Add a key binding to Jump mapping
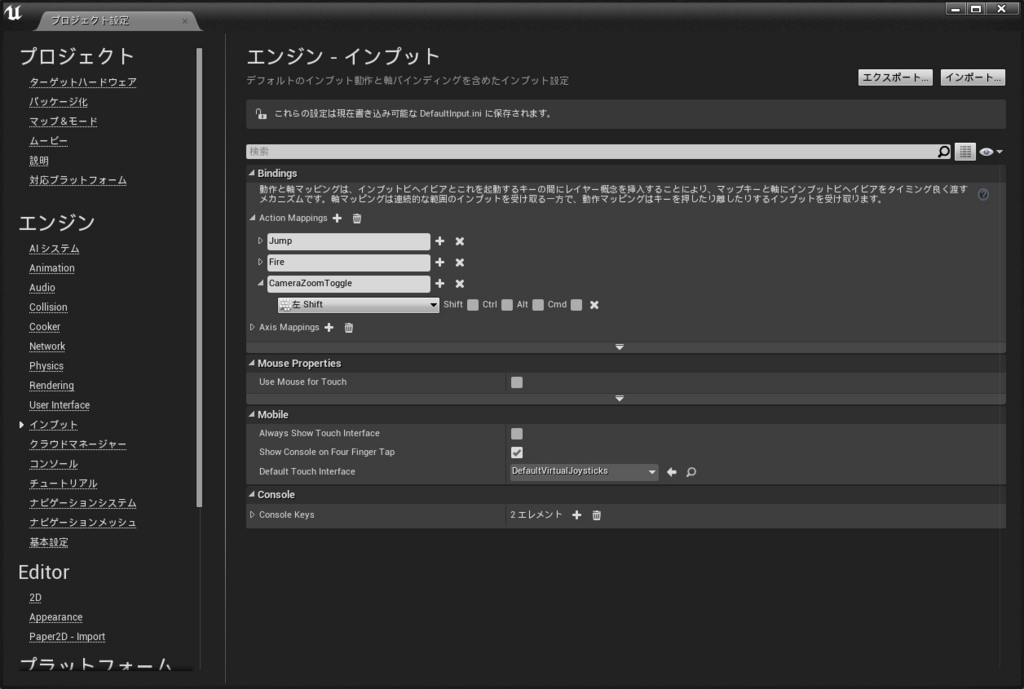Viewport: 1024px width, 689px height. point(440,241)
